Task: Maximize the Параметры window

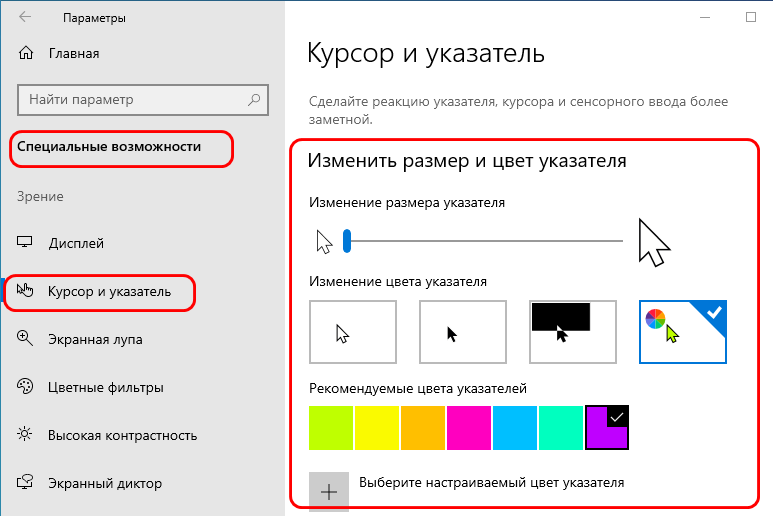Action: click(751, 17)
